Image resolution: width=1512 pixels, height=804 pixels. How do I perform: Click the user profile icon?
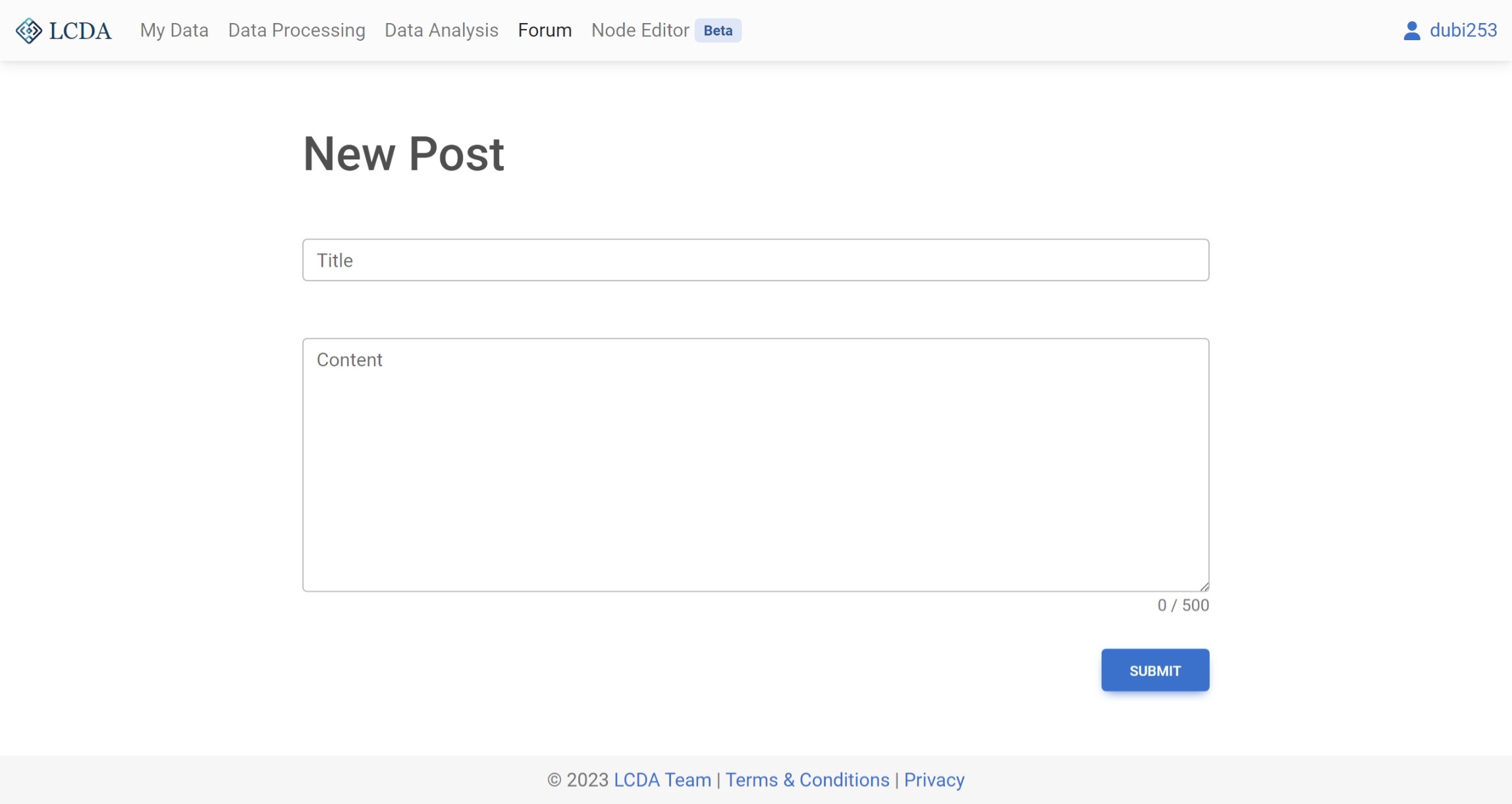[1412, 29]
